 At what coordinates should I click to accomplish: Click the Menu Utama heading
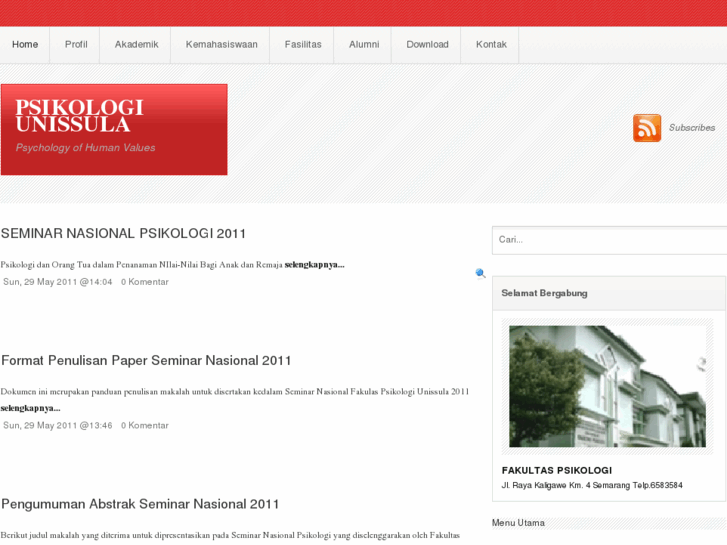518,523
